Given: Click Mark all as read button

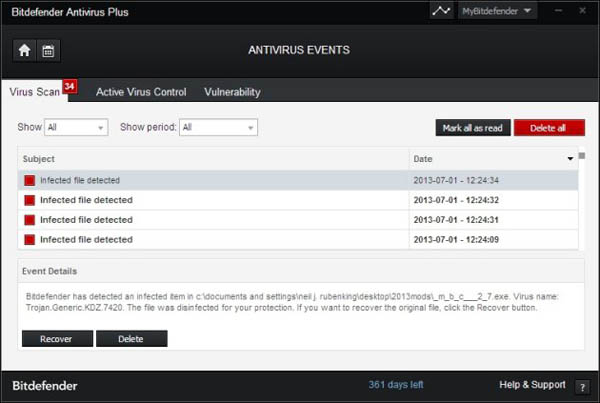Looking at the screenshot, I should 473,128.
